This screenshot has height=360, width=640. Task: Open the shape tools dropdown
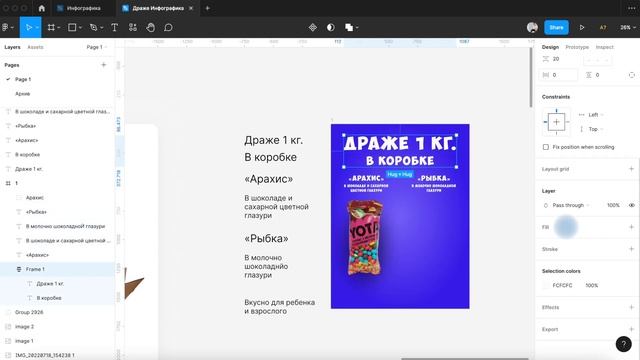[80, 27]
